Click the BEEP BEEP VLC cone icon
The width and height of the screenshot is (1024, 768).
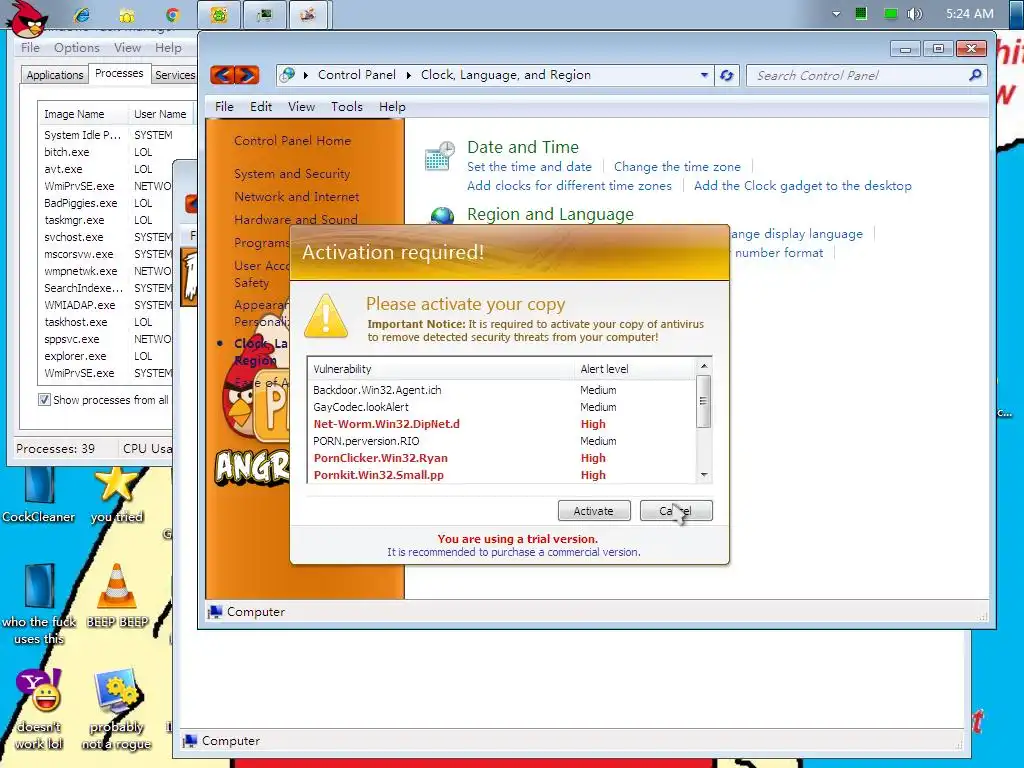117,596
